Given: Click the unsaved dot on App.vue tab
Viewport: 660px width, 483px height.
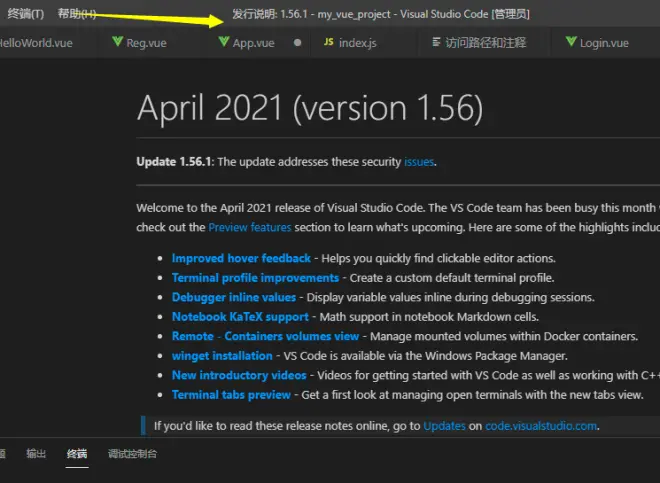Looking at the screenshot, I should point(298,43).
